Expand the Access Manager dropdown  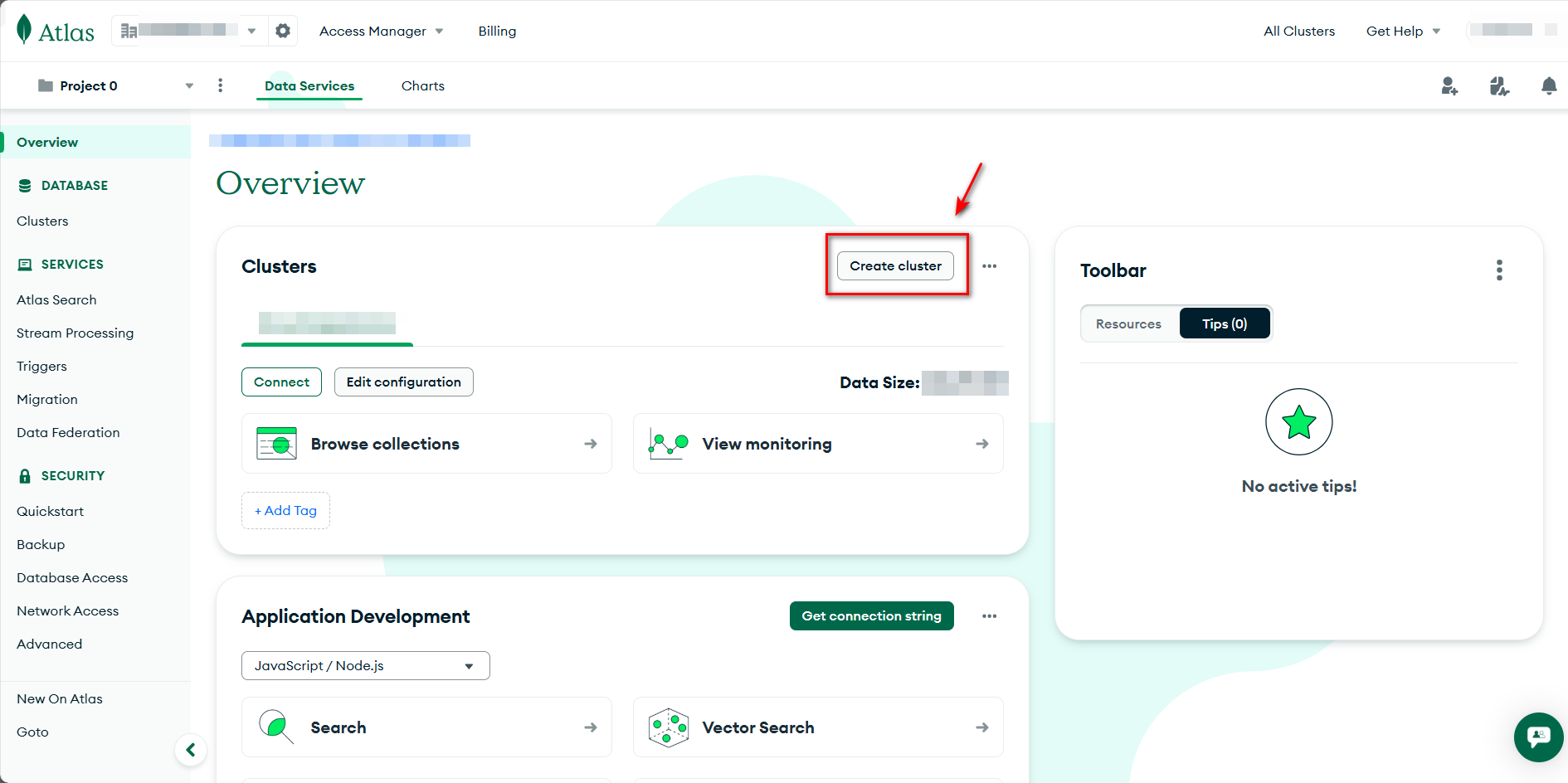point(381,32)
